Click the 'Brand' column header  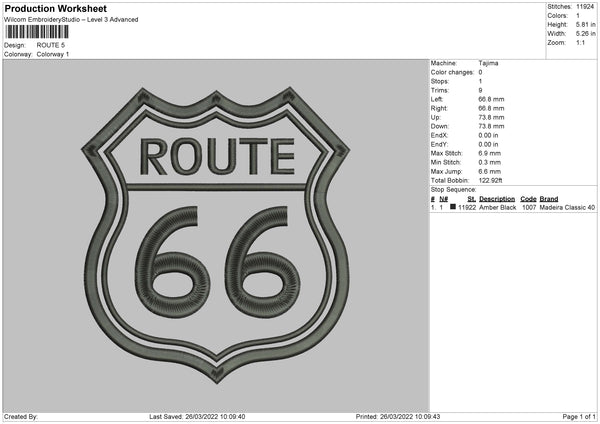549,199
